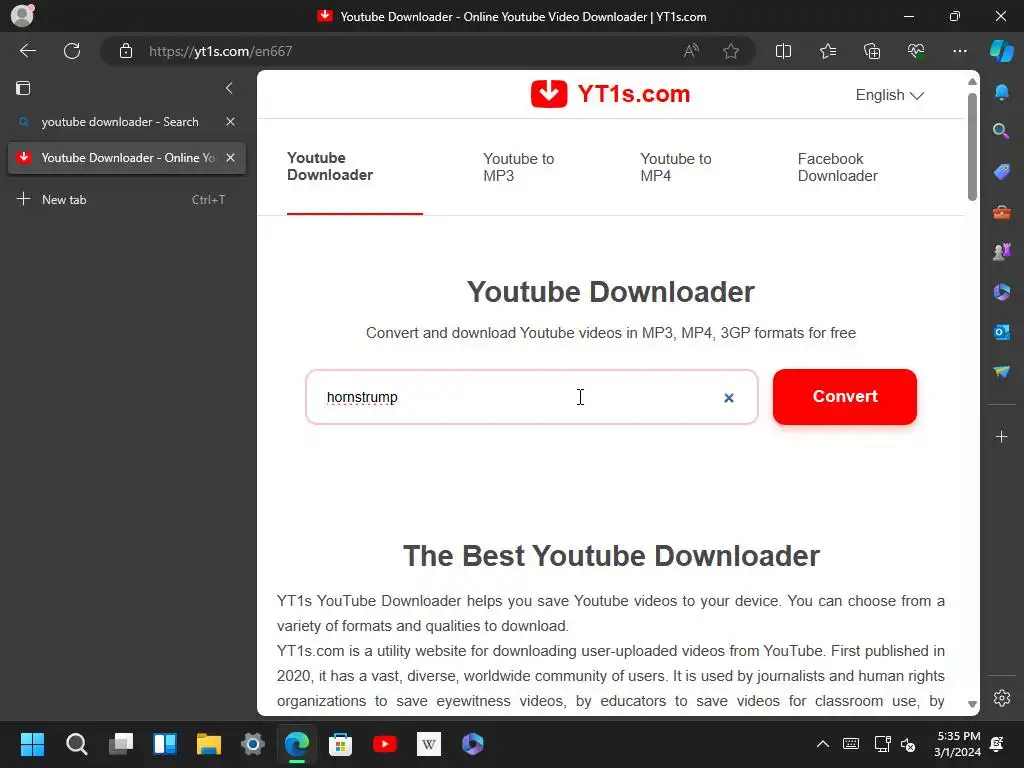
Task: Open the sidebar Drop paper plane icon
Action: pyautogui.click(x=1001, y=372)
